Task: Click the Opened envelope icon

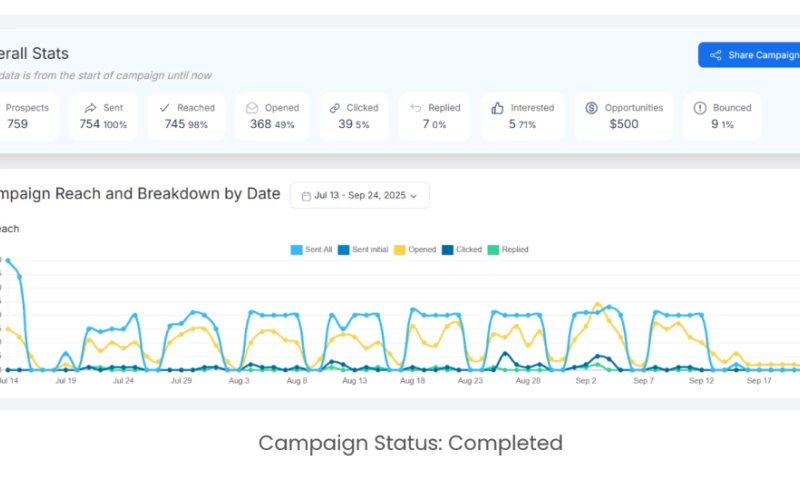Action: [x=252, y=108]
